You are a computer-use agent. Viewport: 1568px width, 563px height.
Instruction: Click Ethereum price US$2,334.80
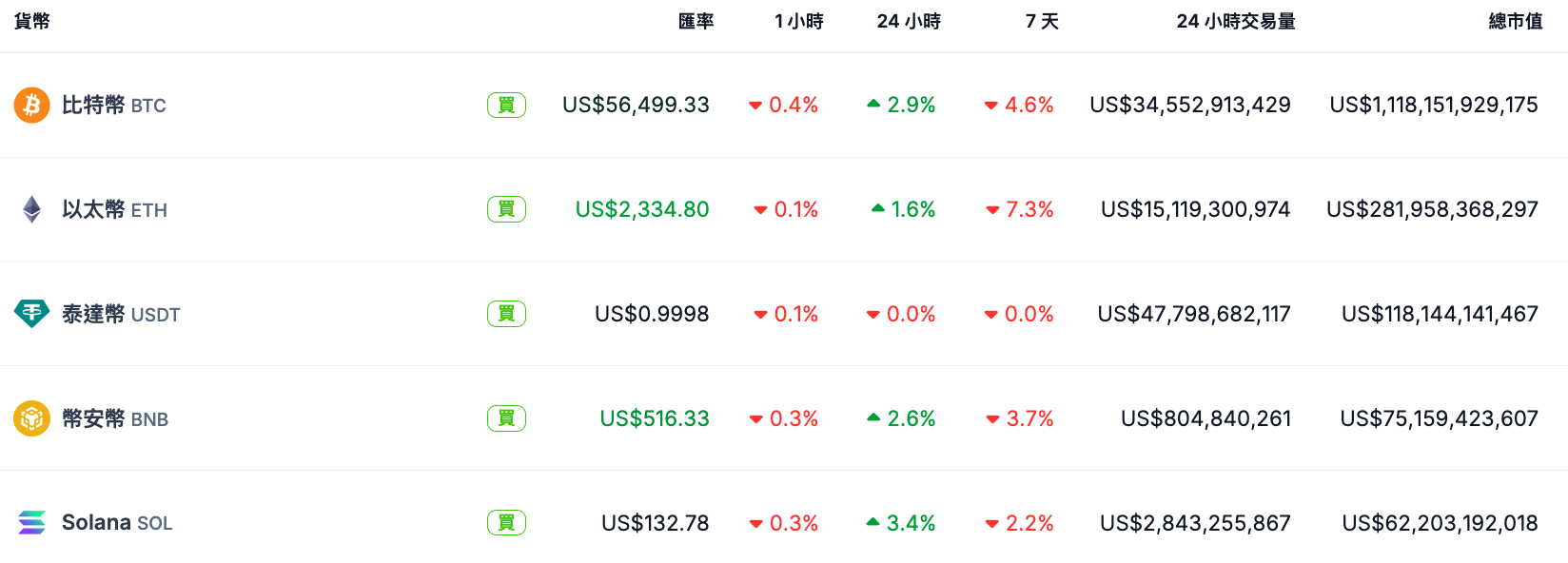point(642,209)
